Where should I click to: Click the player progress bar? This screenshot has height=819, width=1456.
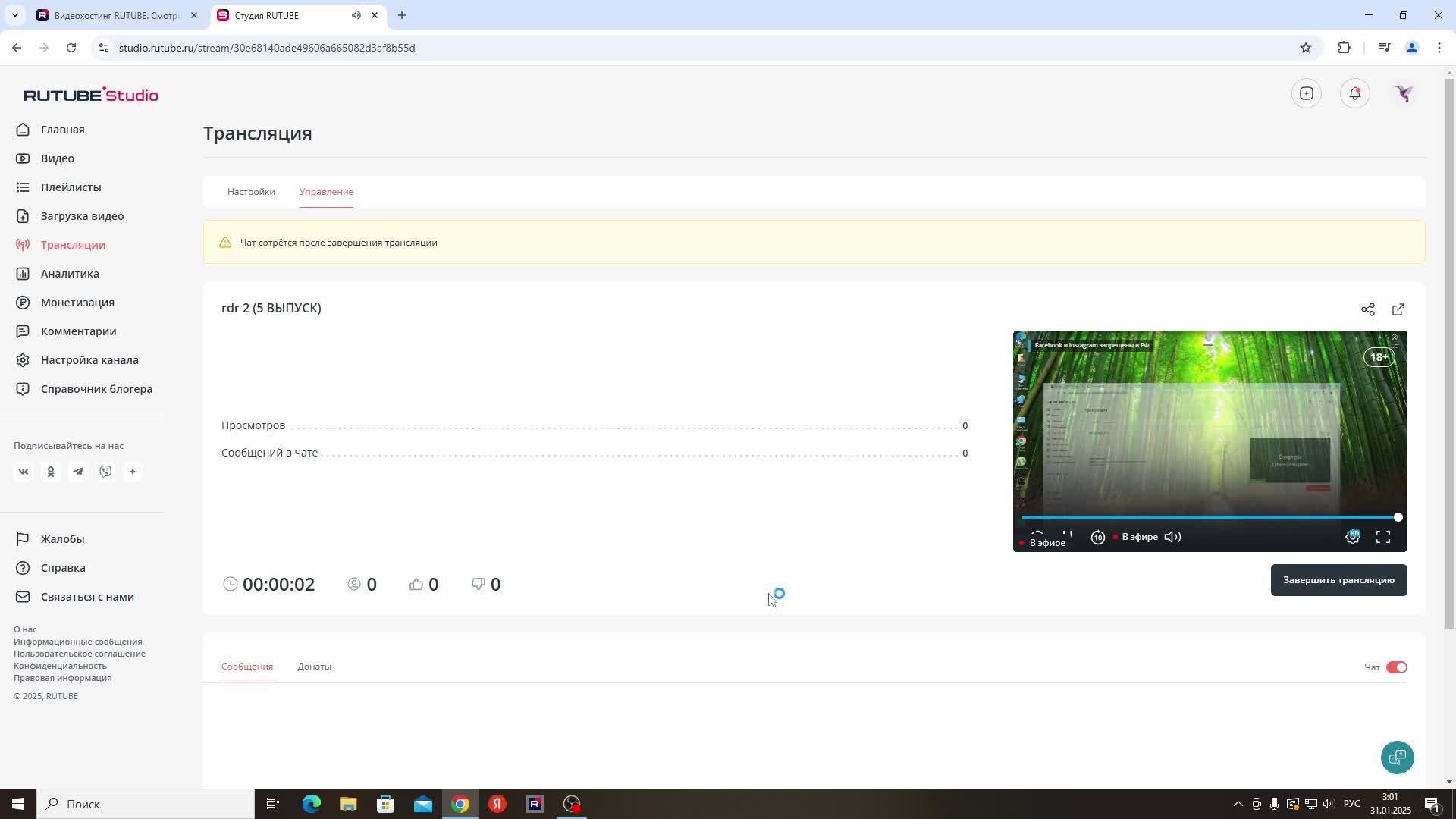coord(1209,517)
